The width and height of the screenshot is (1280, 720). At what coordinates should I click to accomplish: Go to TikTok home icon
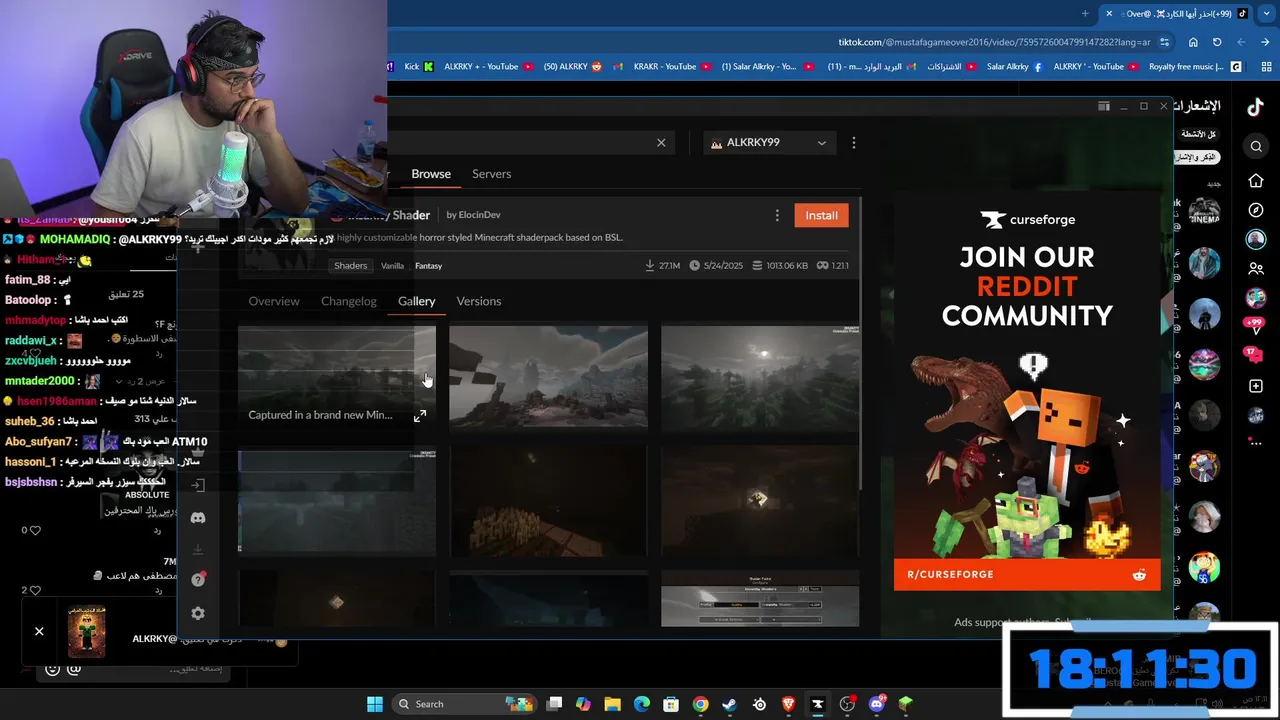[1256, 181]
